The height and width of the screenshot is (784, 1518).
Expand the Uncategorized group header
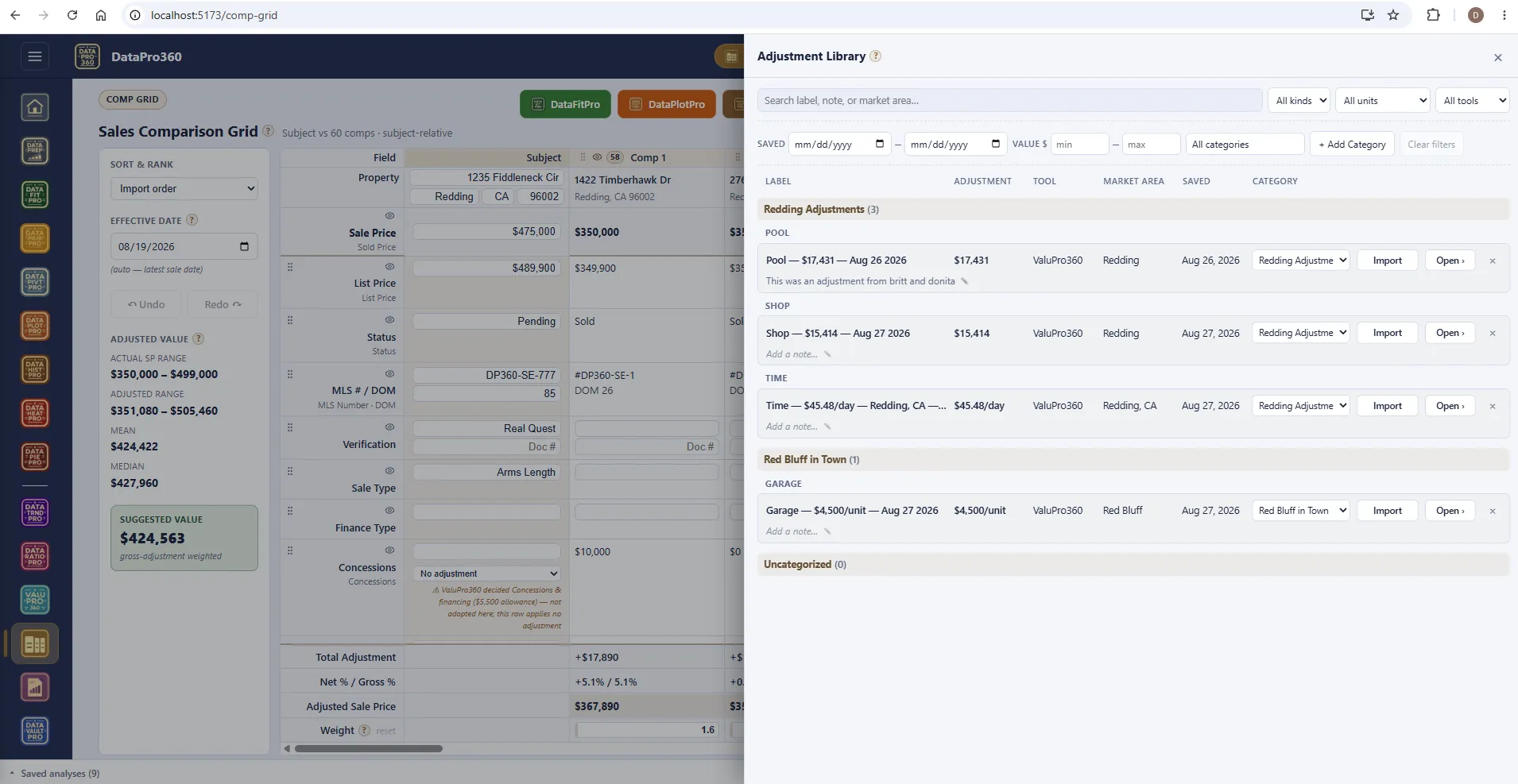1133,565
